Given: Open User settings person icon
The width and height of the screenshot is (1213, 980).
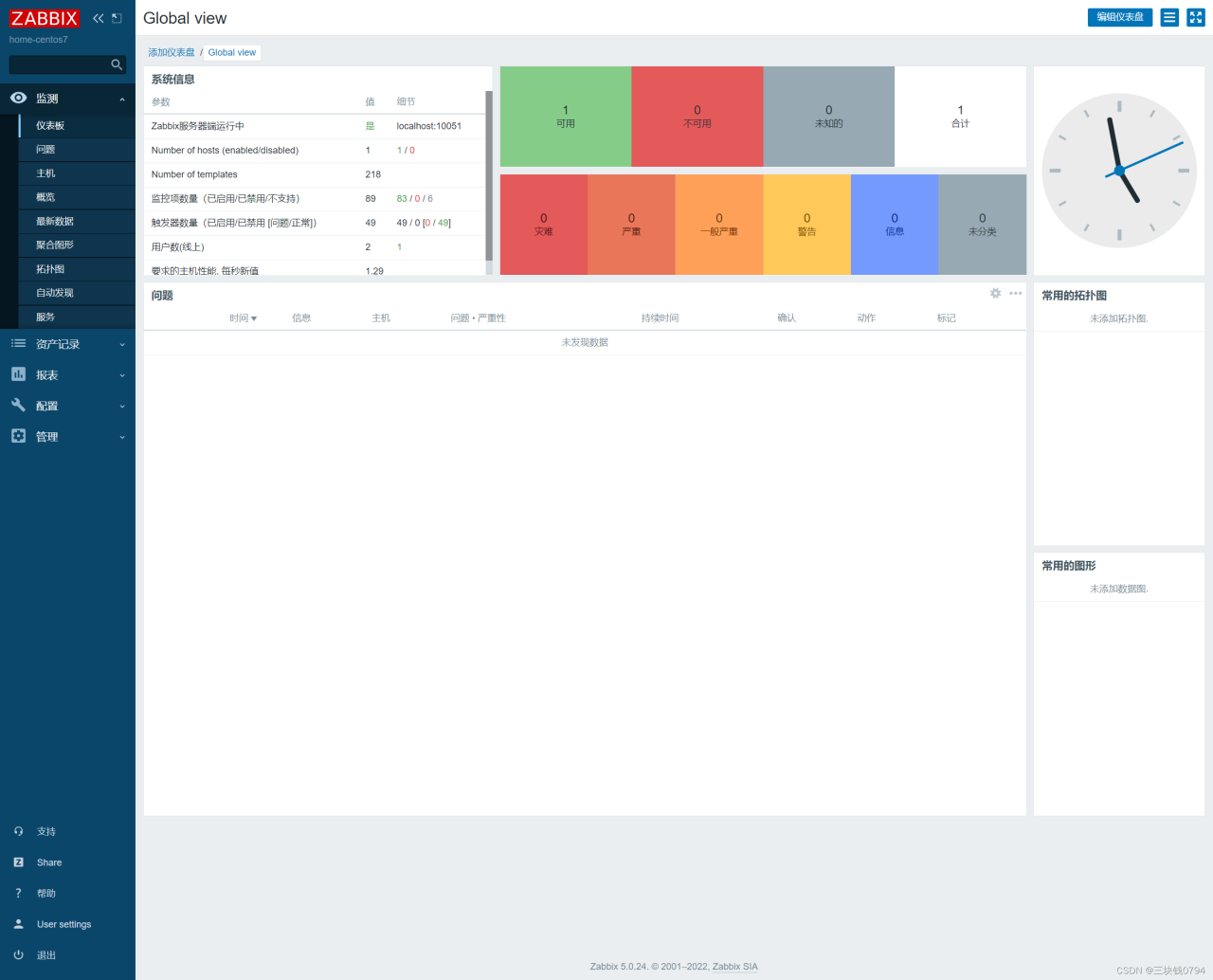Looking at the screenshot, I should (18, 923).
